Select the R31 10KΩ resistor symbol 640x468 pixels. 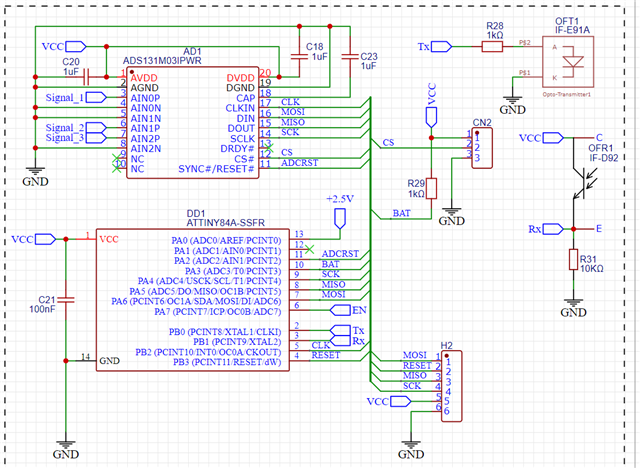573,260
